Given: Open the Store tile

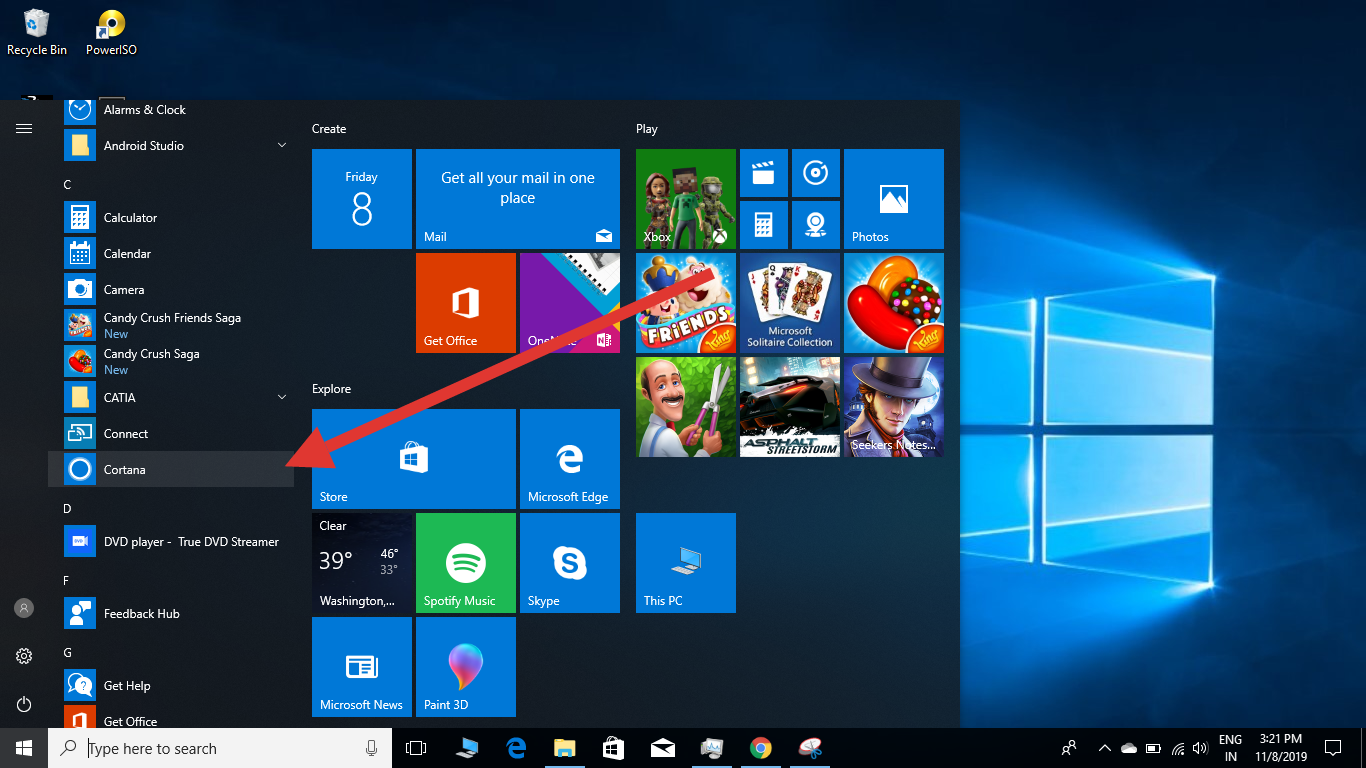Looking at the screenshot, I should click(414, 459).
